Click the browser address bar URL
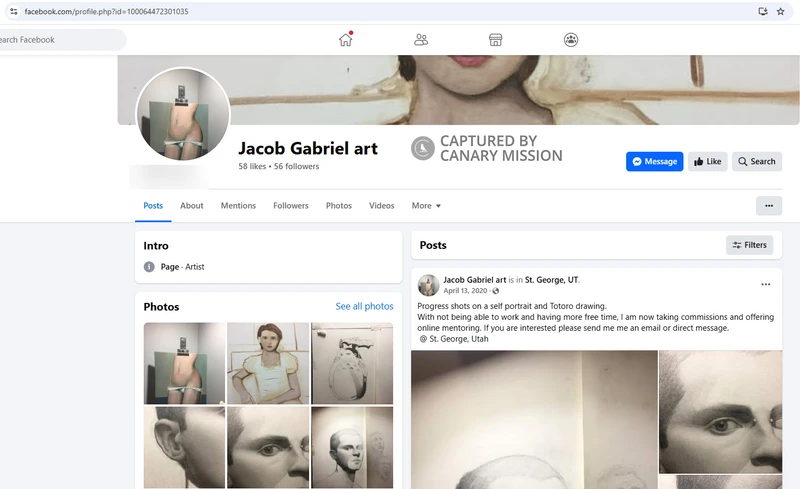 click(x=106, y=11)
